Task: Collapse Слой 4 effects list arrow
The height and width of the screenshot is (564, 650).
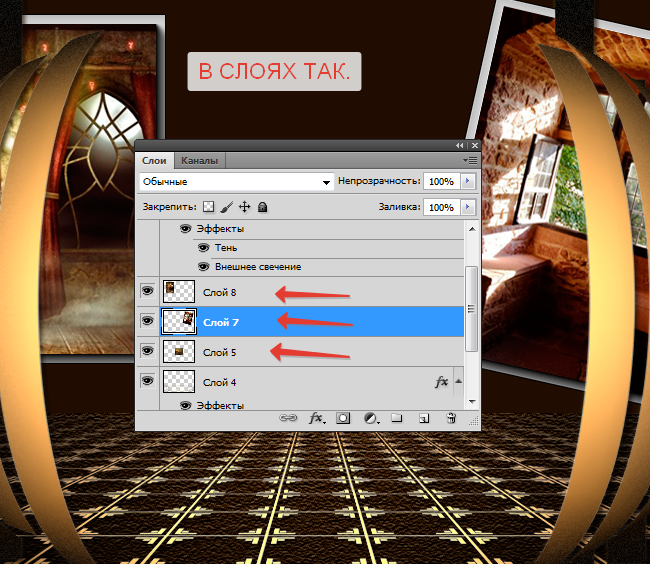Action: (458, 381)
